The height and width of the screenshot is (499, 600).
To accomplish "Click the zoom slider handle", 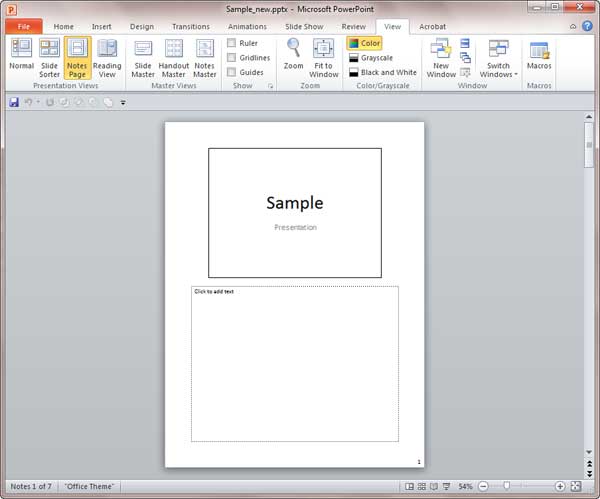I will pyautogui.click(x=507, y=486).
